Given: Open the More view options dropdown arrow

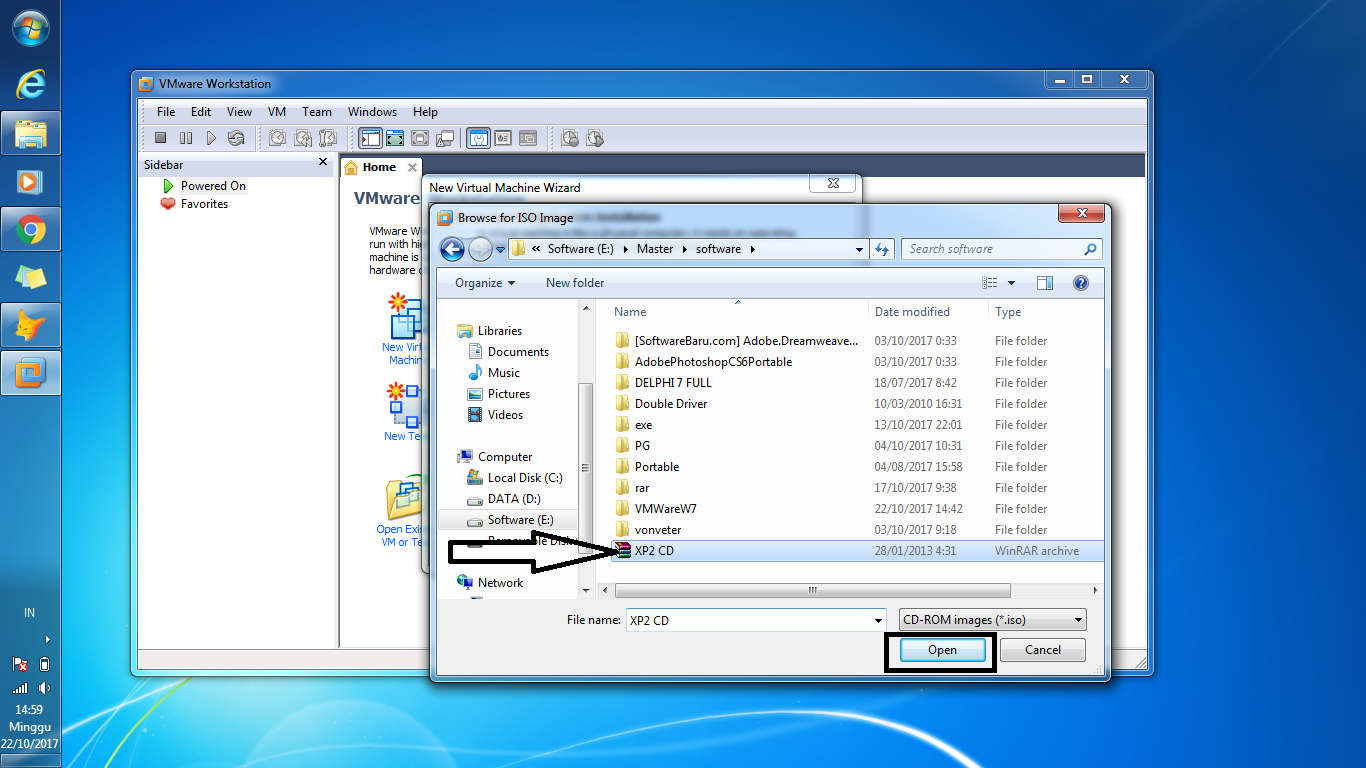Looking at the screenshot, I should 1011,283.
